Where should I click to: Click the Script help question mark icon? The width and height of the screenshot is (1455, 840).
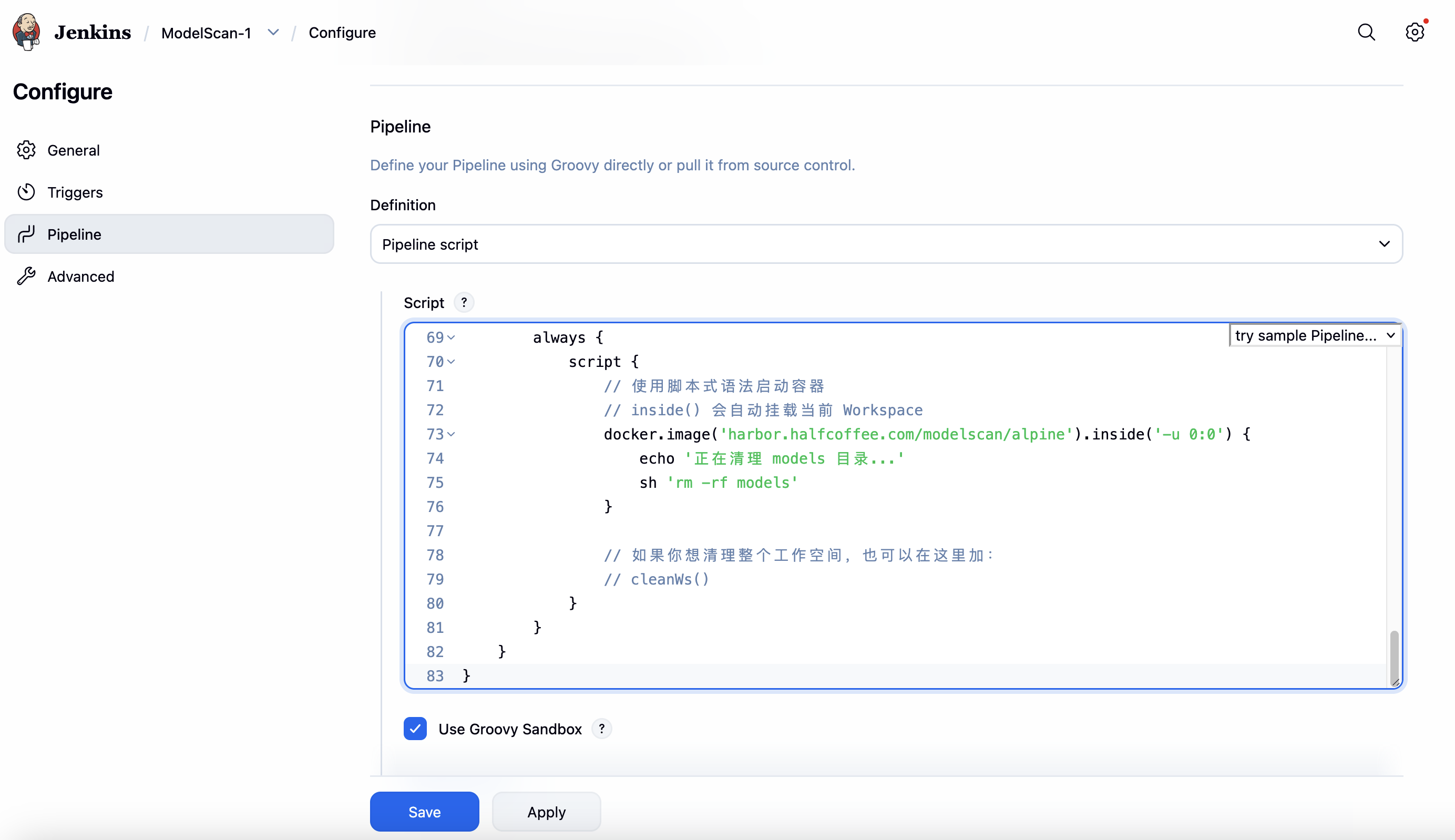point(464,302)
